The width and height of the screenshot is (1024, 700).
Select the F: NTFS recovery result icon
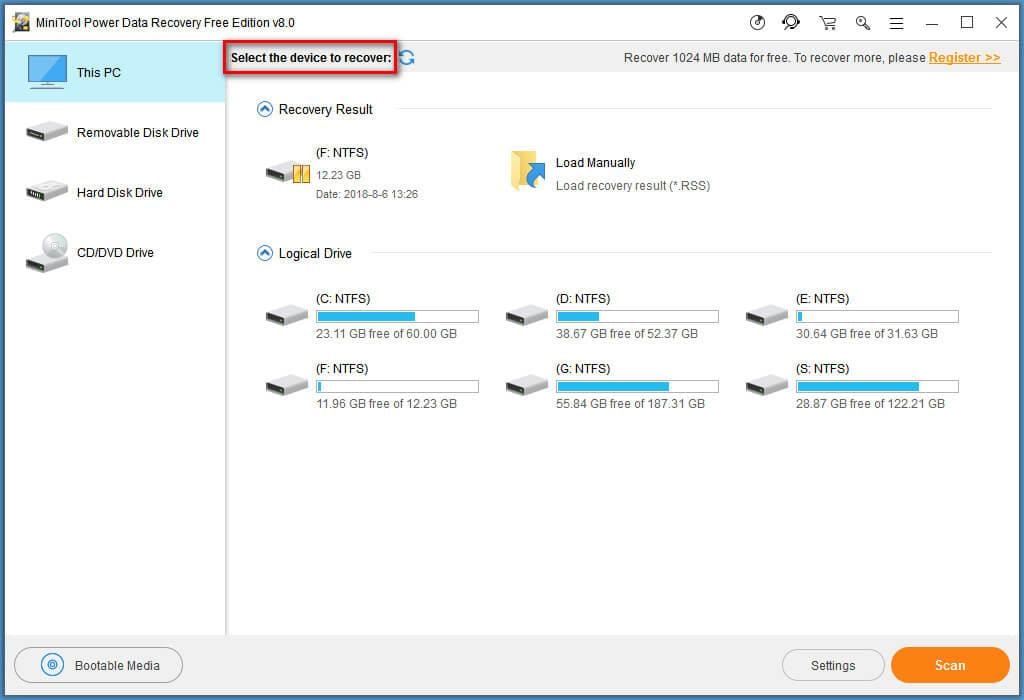[x=287, y=172]
